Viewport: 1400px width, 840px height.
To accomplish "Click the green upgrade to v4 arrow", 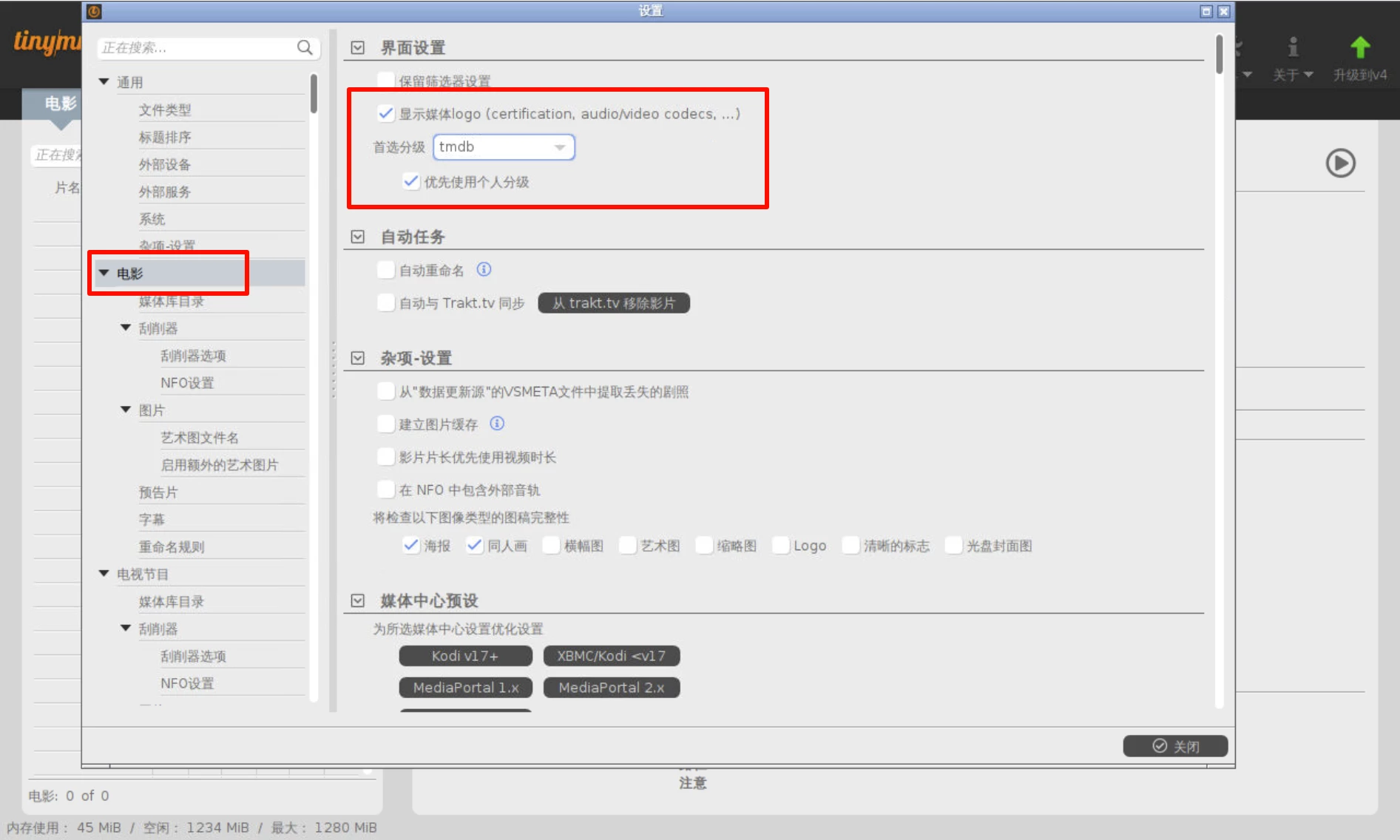I will [x=1359, y=48].
